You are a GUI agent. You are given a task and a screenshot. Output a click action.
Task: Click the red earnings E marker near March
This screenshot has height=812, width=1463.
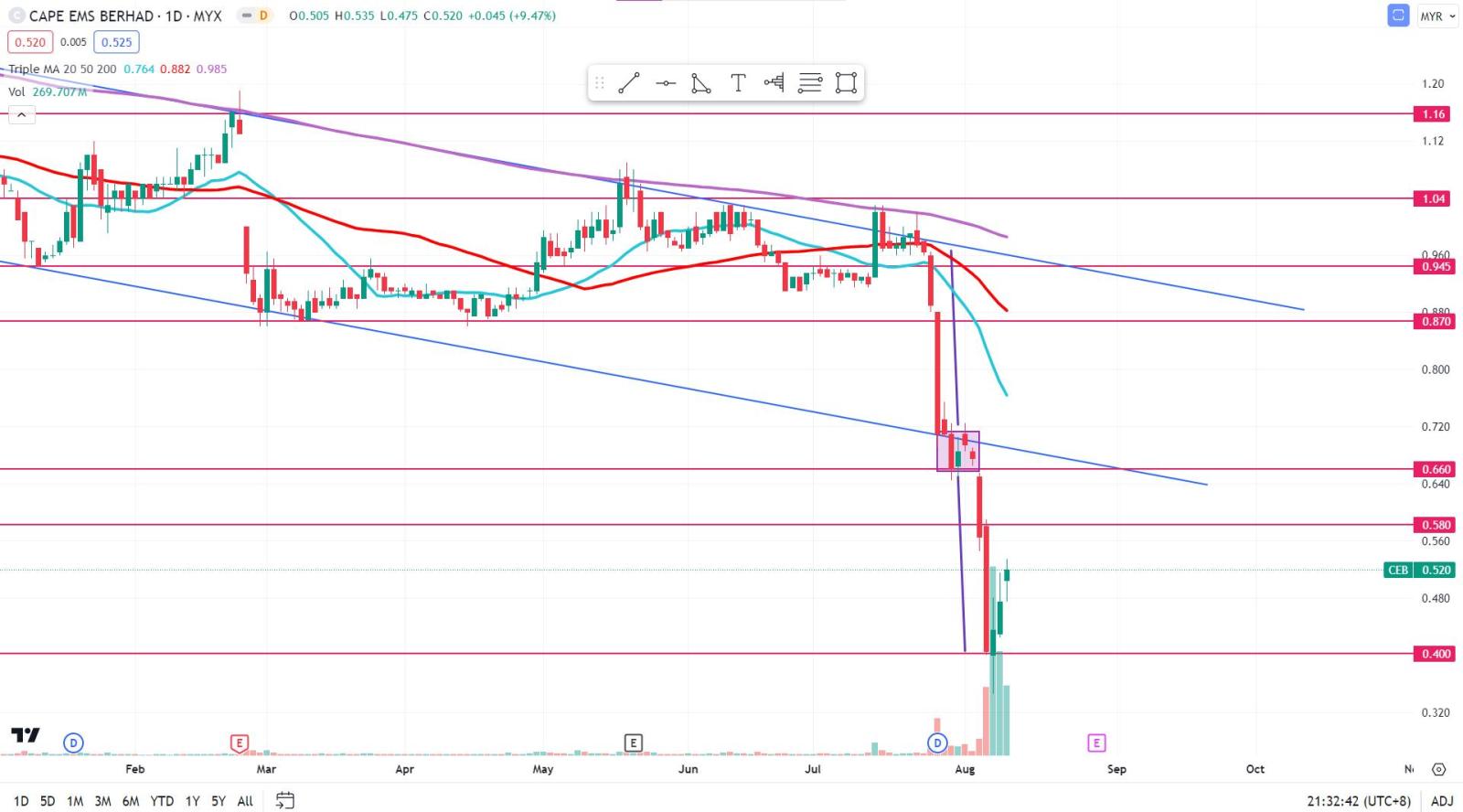coord(240,743)
